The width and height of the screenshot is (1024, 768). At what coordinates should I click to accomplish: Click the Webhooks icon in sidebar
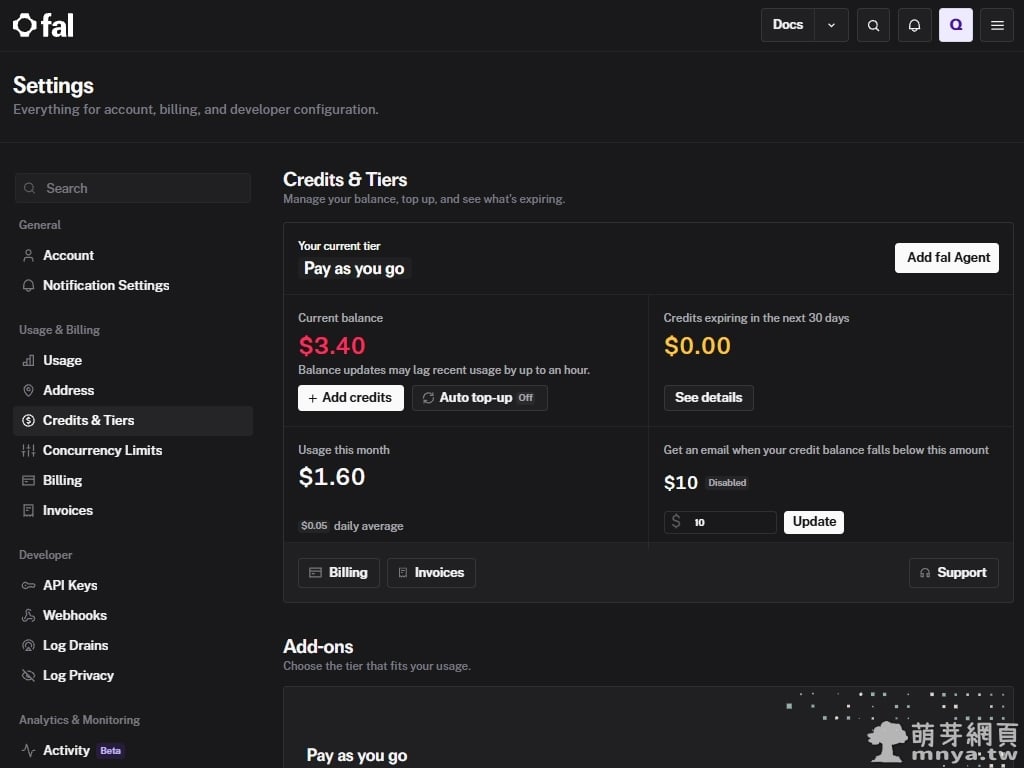(x=28, y=616)
